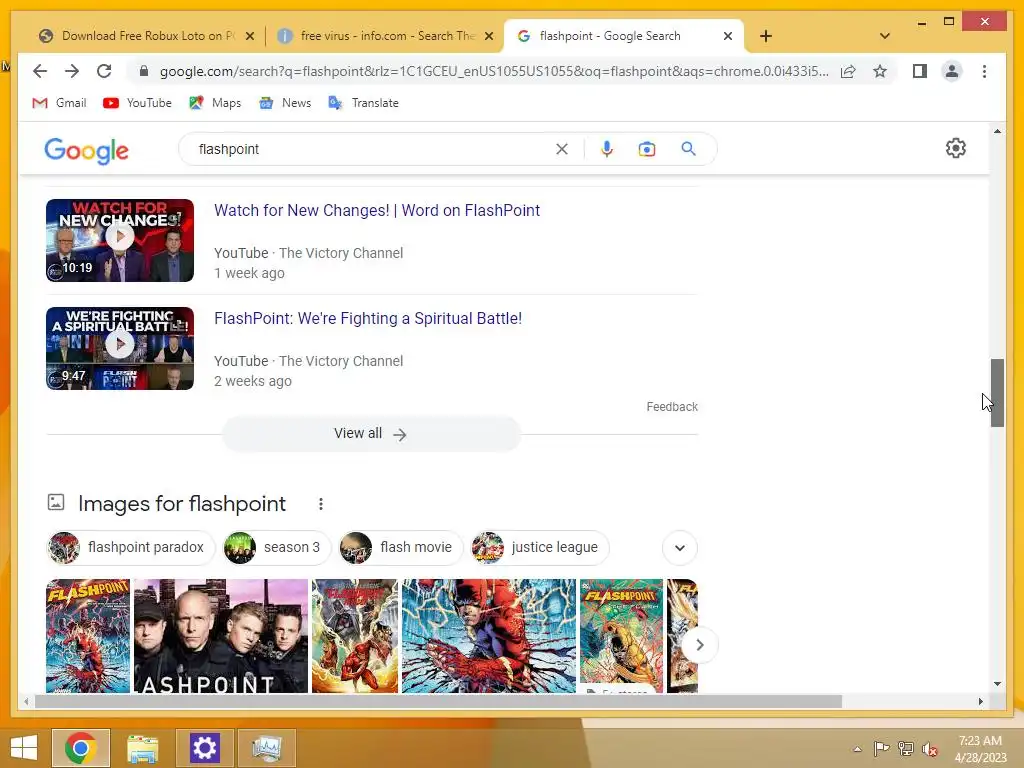Select flash movie image filter chip
The width and height of the screenshot is (1024, 768).
tap(400, 547)
